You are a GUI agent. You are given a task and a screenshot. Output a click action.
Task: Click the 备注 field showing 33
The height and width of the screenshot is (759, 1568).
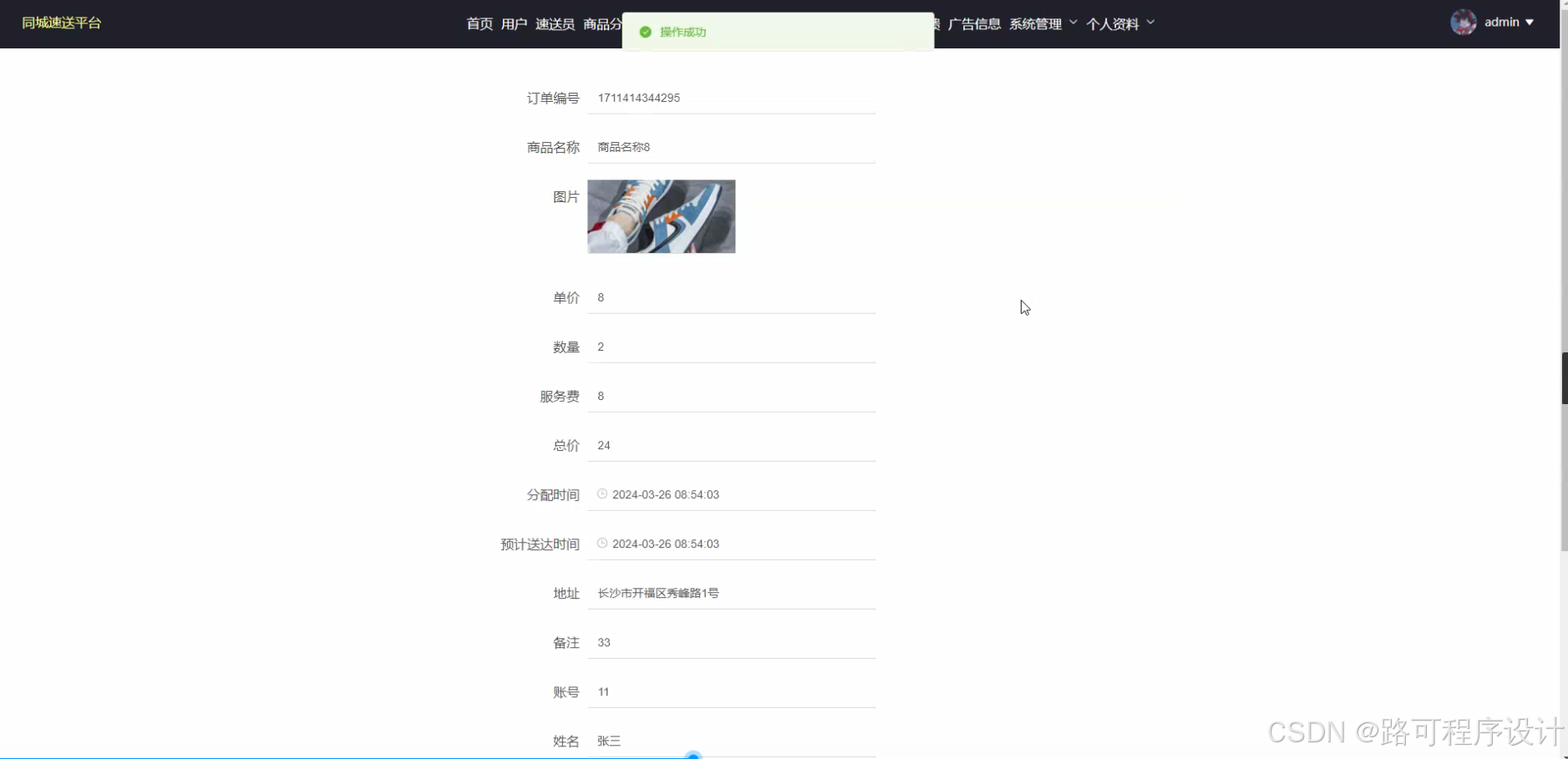point(731,642)
